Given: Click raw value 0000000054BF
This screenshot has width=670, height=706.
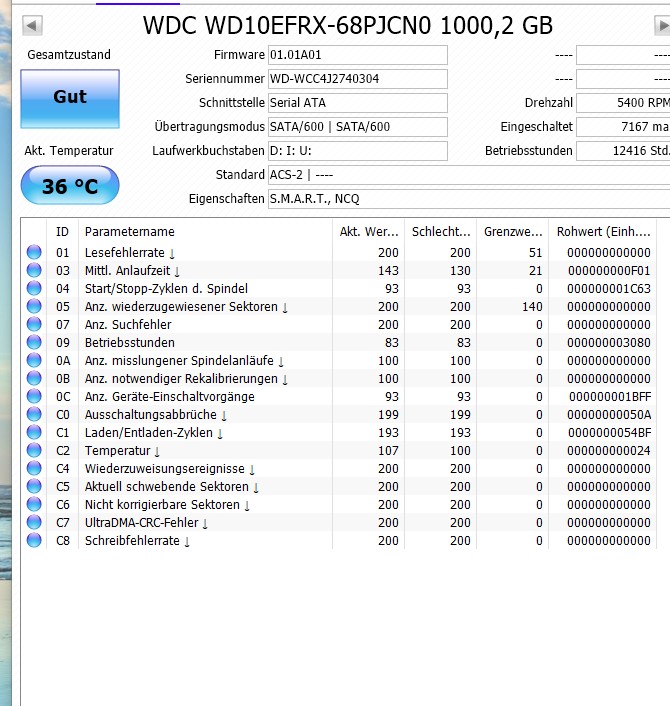Looking at the screenshot, I should 610,433.
